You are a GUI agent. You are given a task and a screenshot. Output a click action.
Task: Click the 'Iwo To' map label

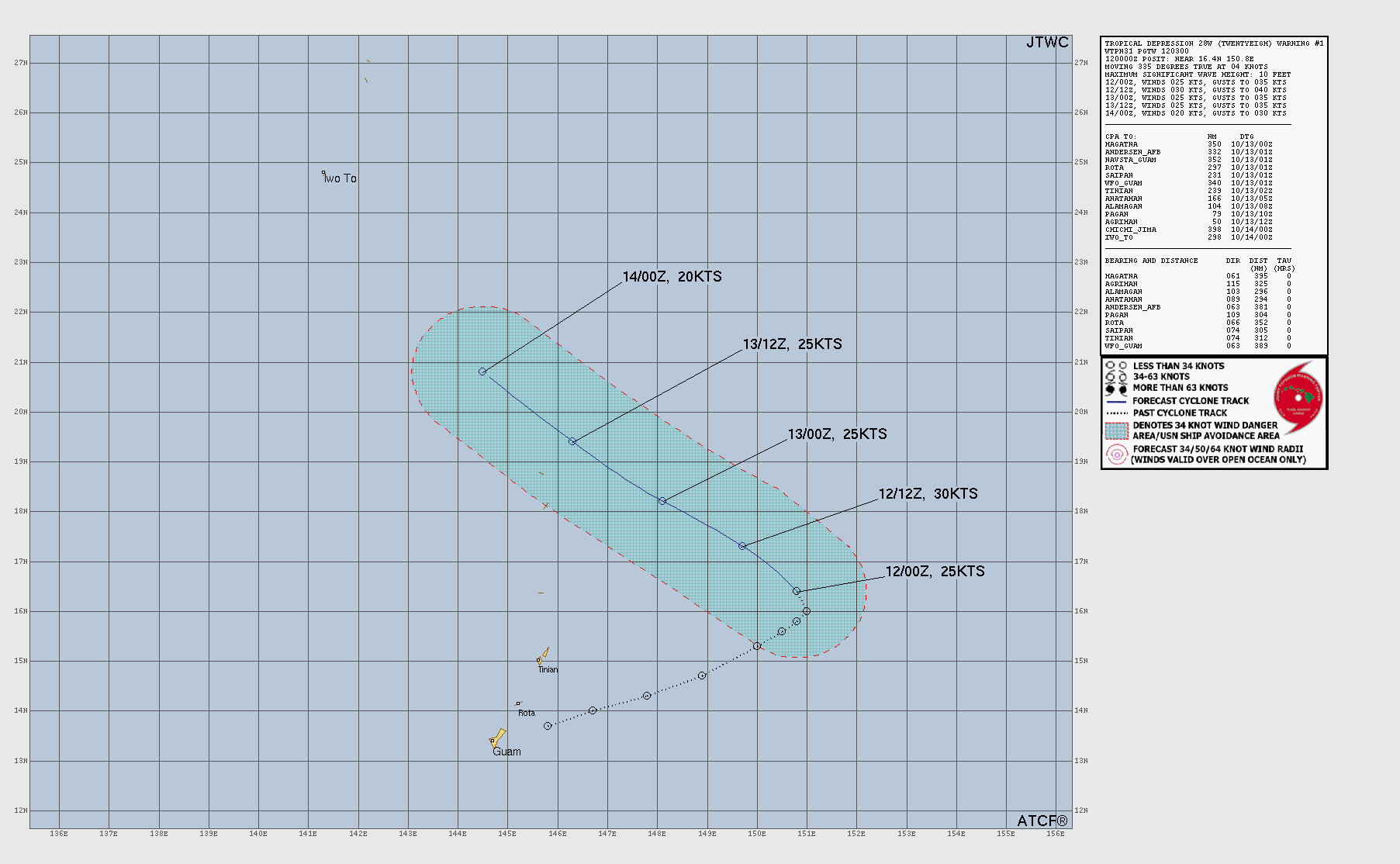340,178
